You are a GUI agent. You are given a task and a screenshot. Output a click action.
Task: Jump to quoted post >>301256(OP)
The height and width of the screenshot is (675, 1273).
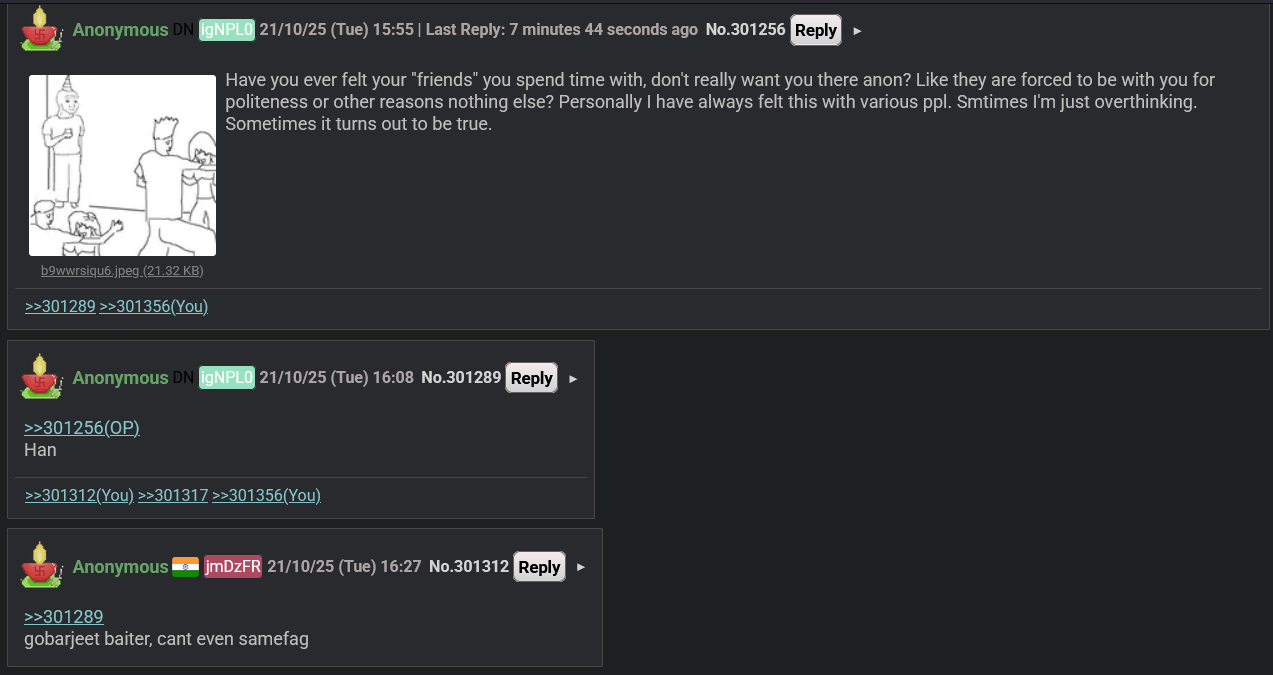click(82, 428)
